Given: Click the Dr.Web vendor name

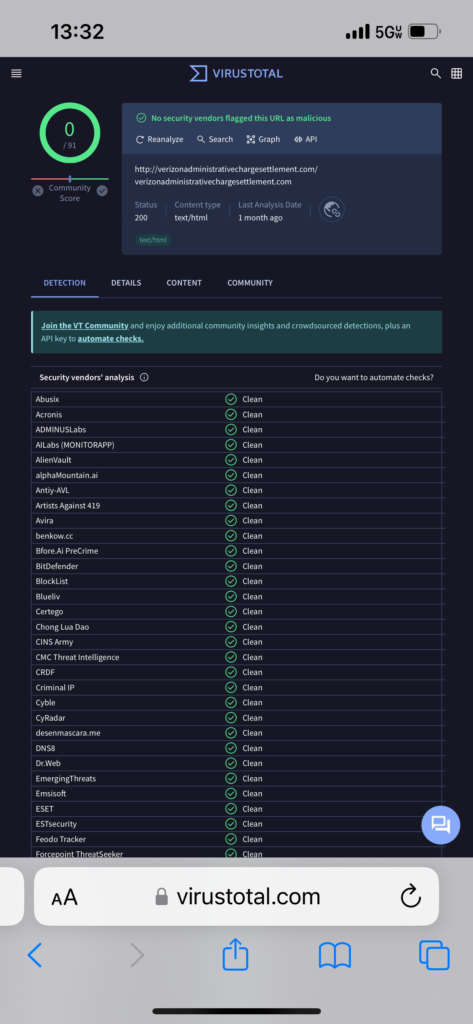Looking at the screenshot, I should [48, 763].
